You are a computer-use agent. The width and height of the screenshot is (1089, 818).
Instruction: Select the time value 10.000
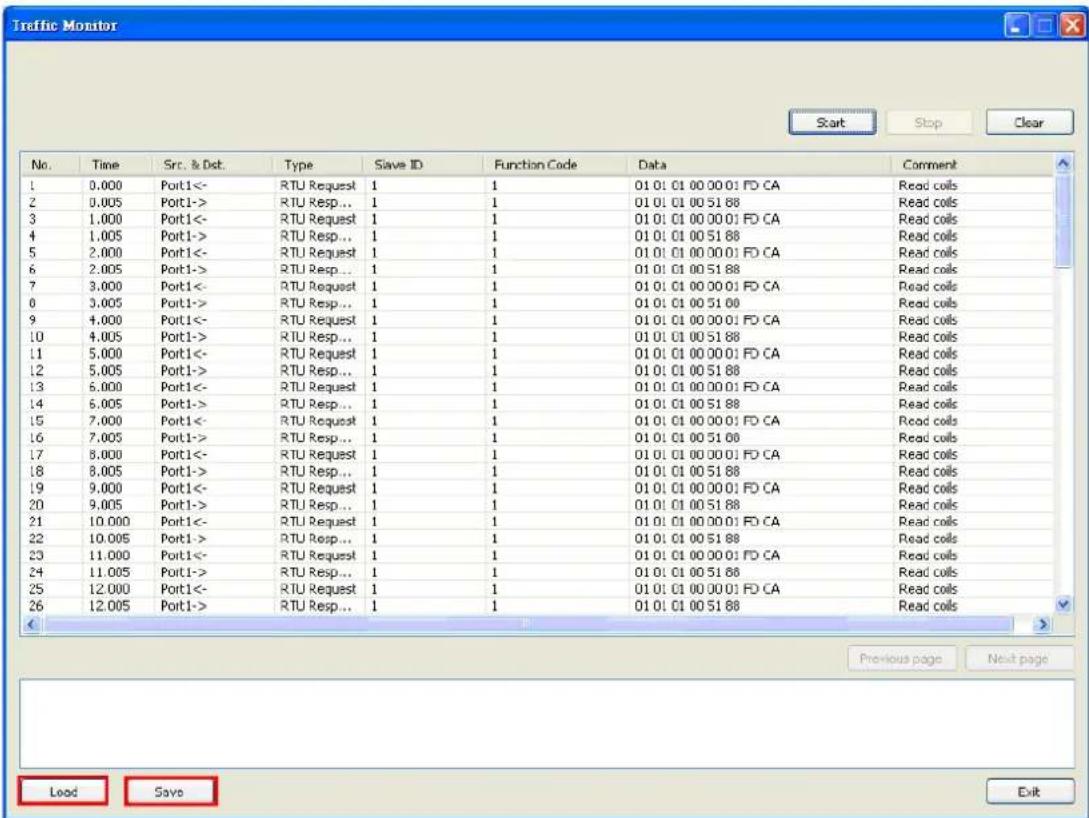pyautogui.click(x=109, y=522)
